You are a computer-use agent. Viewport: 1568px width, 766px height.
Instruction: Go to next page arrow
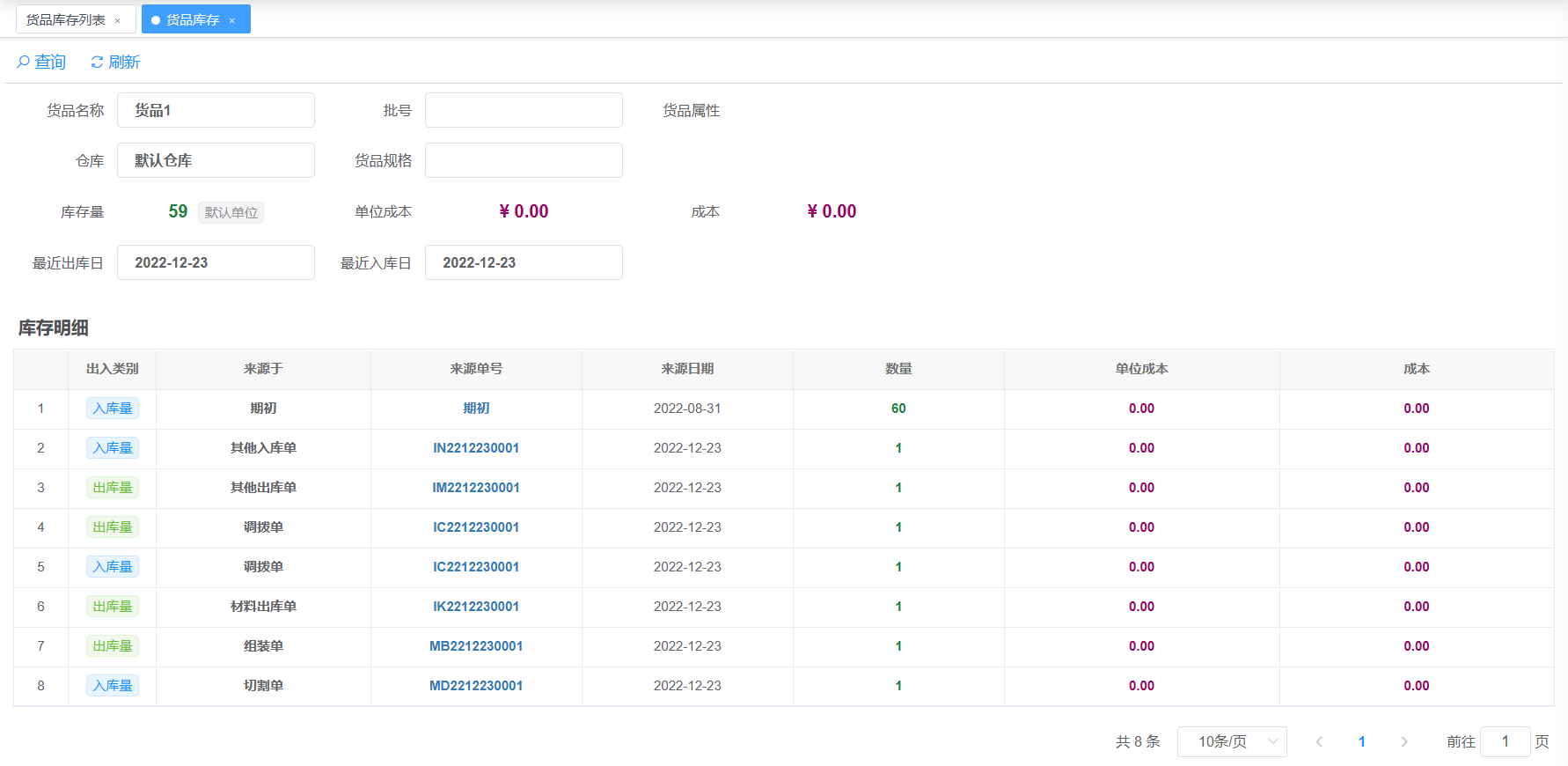point(1403,741)
